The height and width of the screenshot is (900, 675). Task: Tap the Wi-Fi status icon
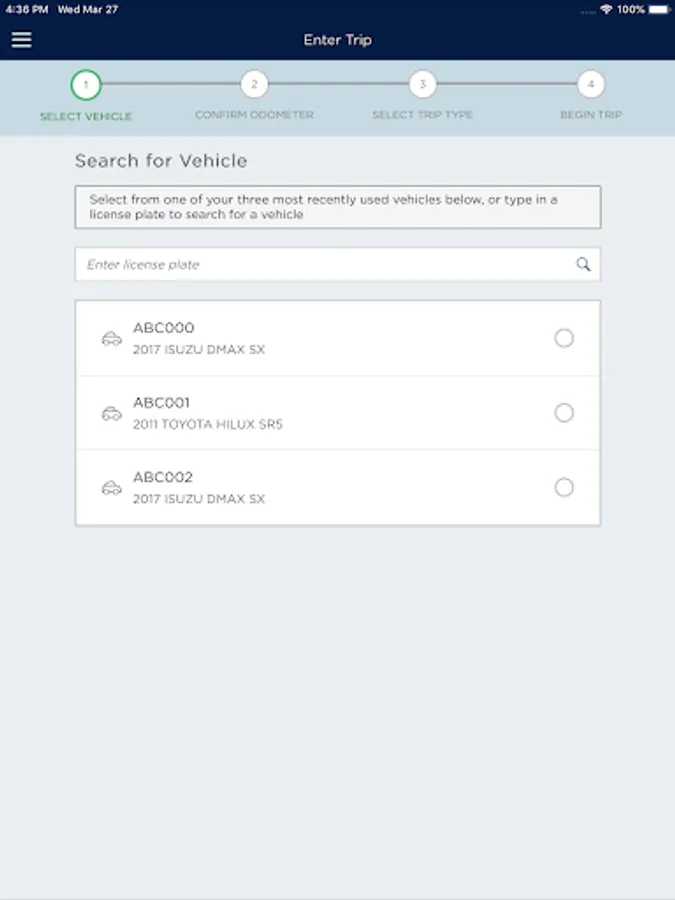[x=606, y=9]
